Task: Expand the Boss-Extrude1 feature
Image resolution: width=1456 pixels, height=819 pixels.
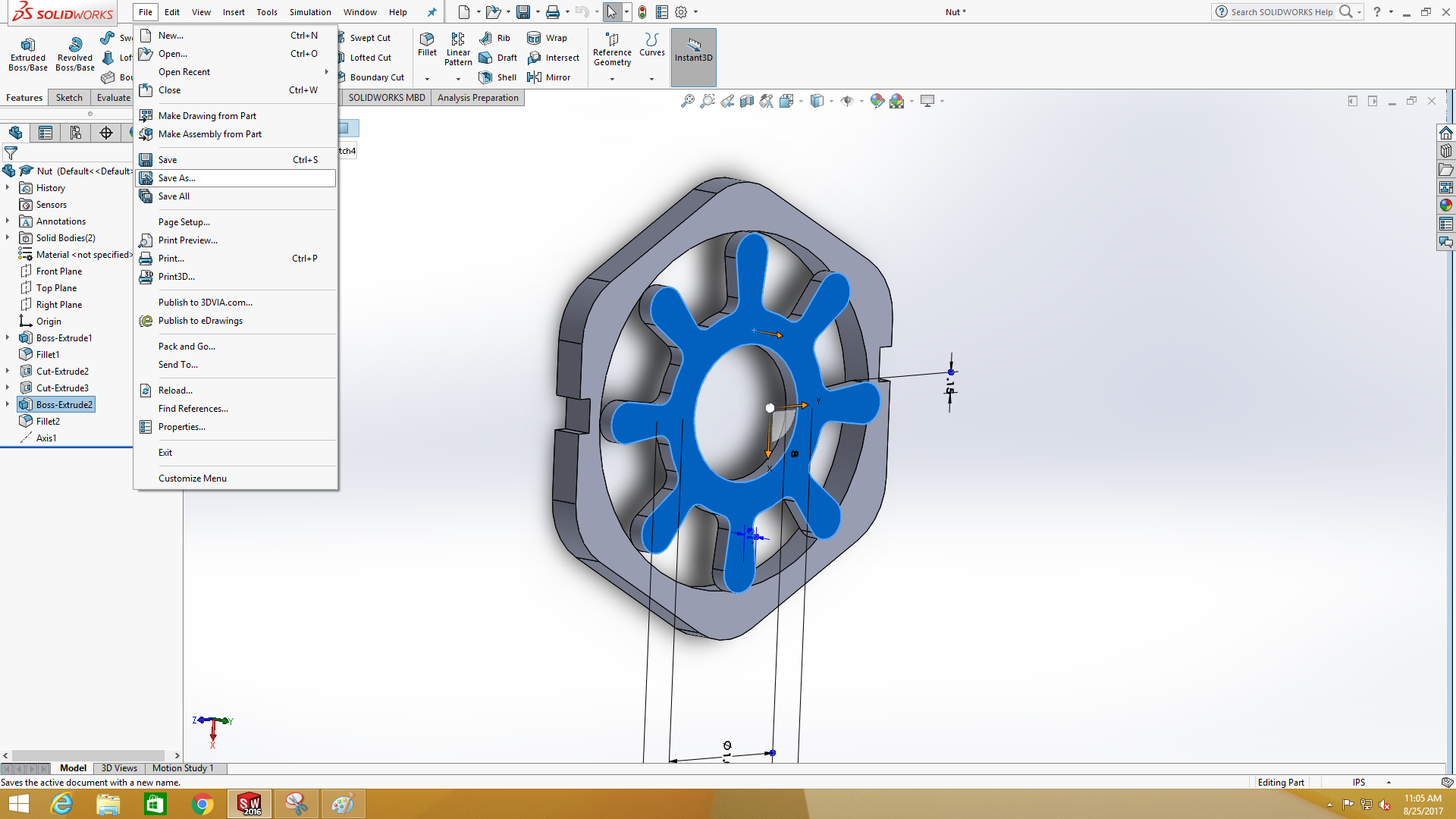Action: pyautogui.click(x=8, y=337)
